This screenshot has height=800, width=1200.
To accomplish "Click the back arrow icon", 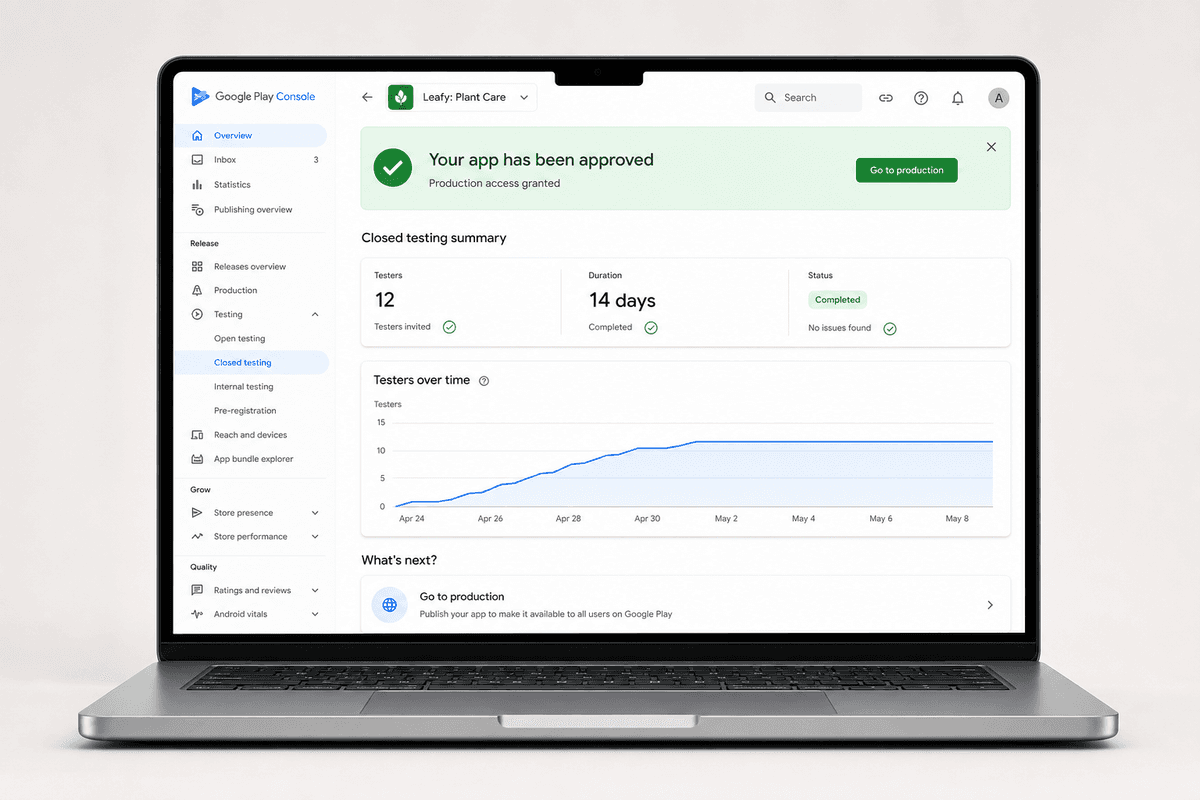I will pos(367,97).
